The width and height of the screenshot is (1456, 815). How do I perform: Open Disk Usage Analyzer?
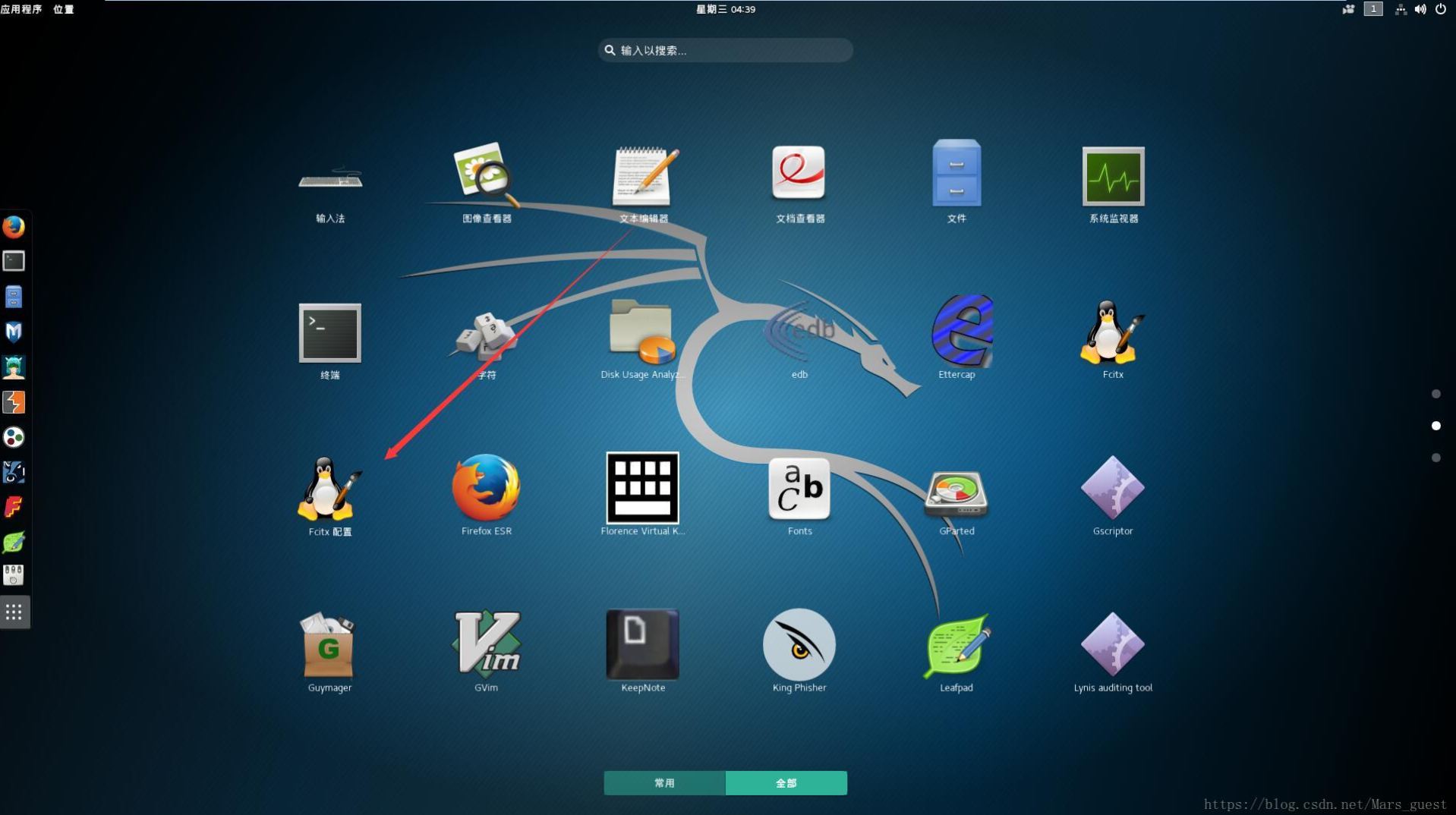[x=643, y=339]
